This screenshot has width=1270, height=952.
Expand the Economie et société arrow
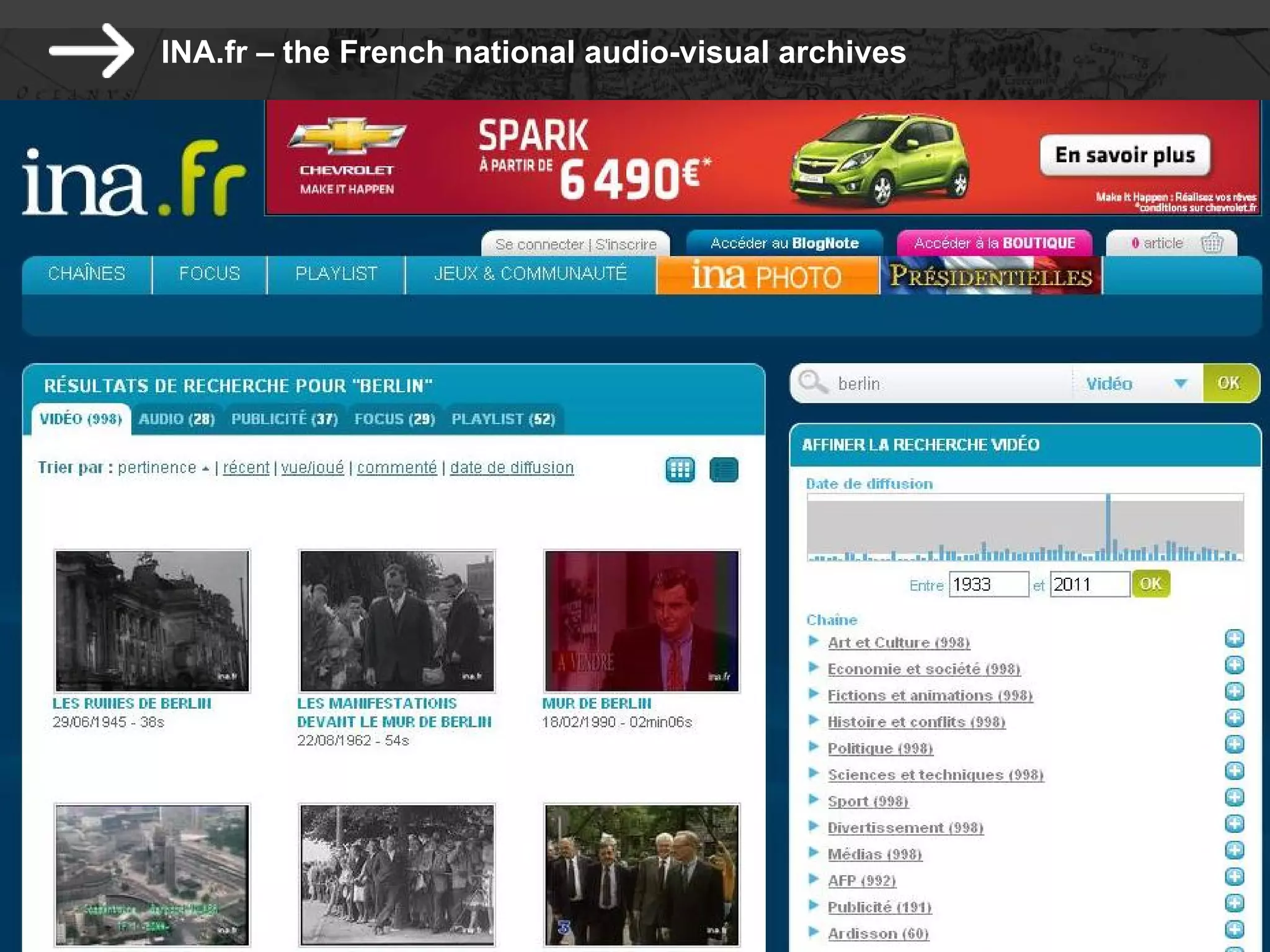click(x=814, y=668)
